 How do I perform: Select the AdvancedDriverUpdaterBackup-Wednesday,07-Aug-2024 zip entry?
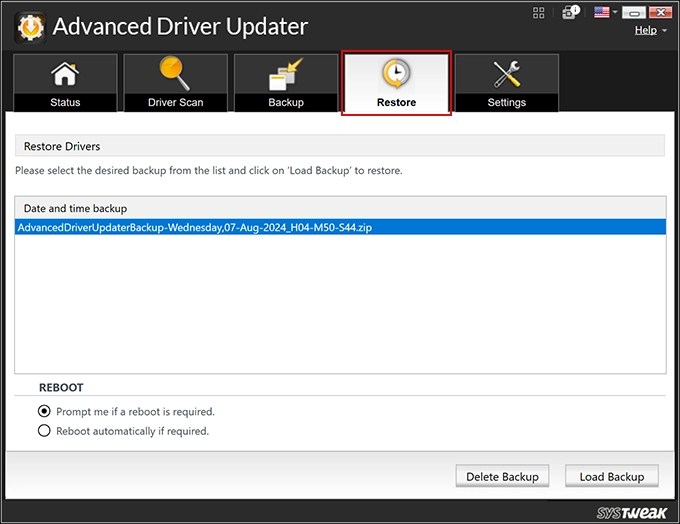pos(340,227)
